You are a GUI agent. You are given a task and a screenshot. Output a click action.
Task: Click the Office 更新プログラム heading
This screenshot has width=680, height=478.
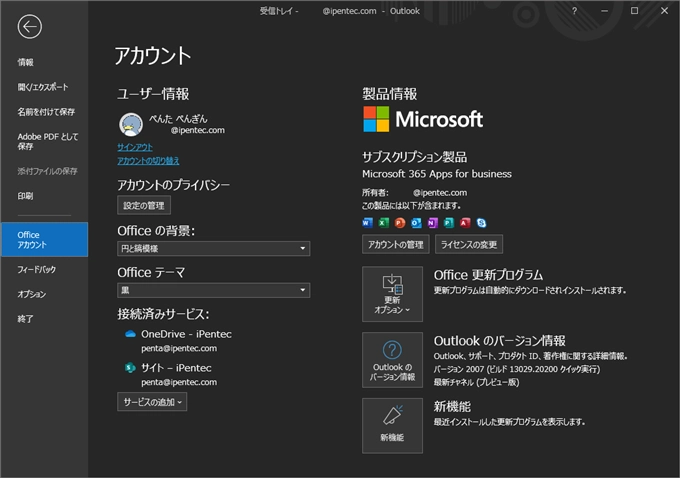tap(488, 275)
